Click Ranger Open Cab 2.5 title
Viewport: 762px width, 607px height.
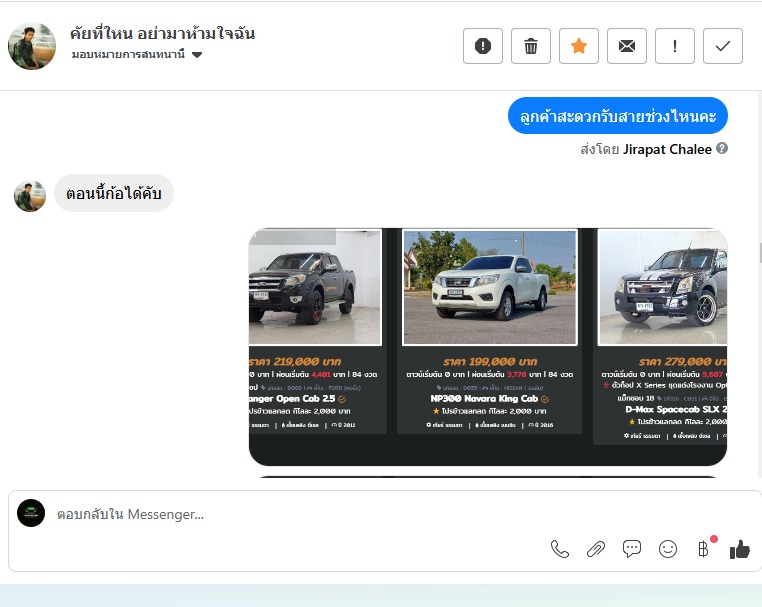click(x=292, y=399)
